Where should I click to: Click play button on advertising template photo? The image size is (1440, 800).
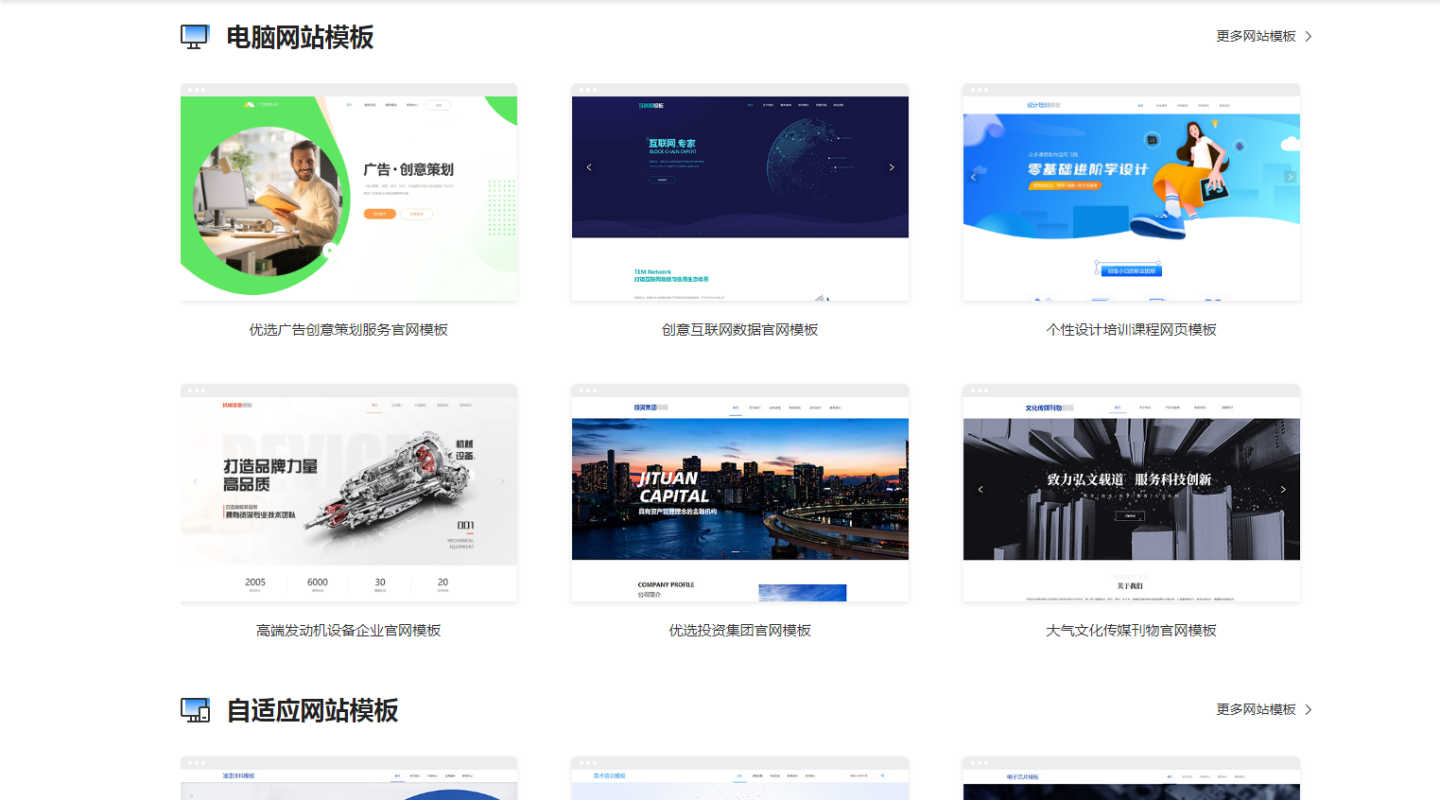click(x=329, y=250)
